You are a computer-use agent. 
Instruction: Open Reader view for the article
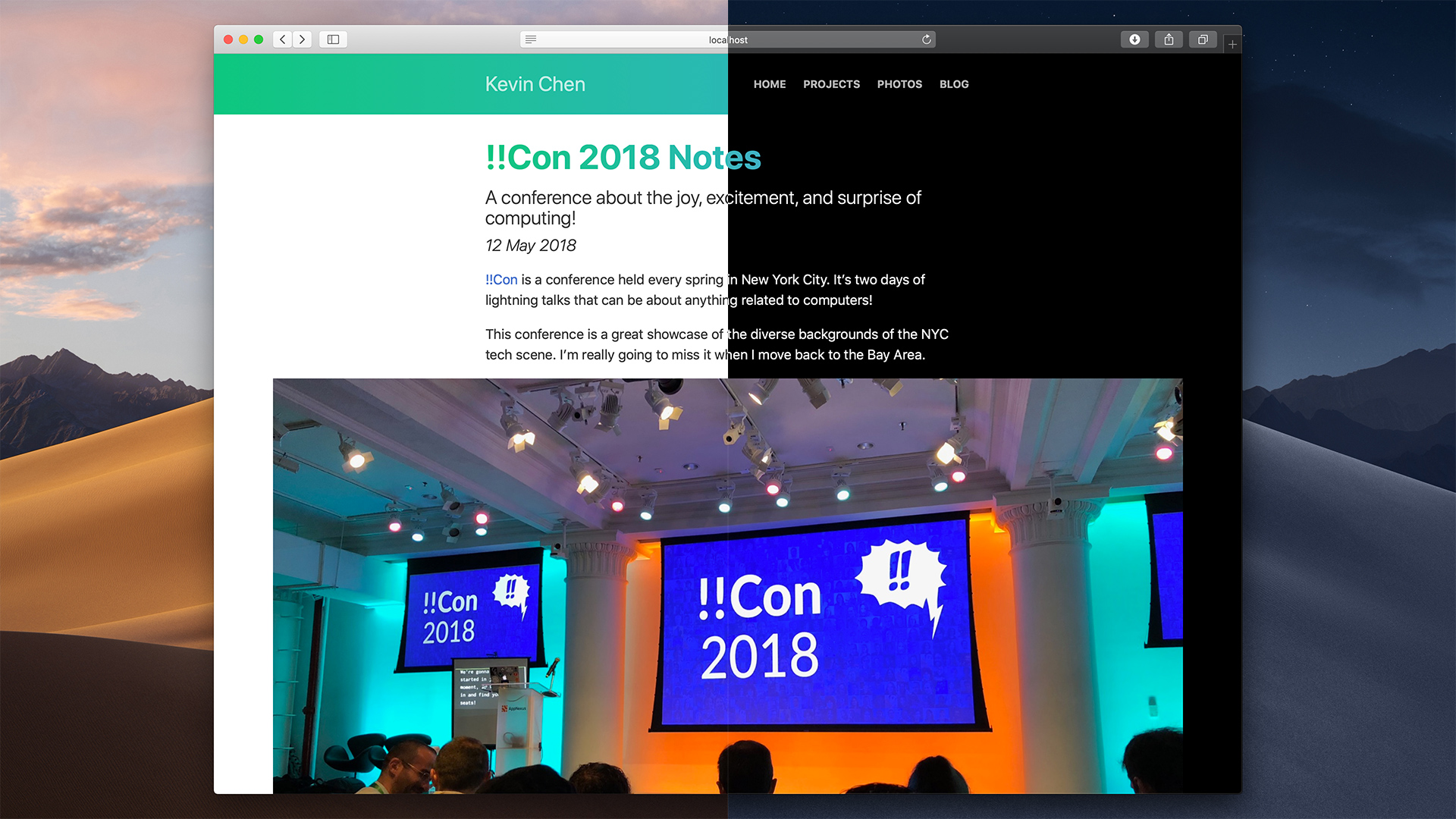coord(531,39)
